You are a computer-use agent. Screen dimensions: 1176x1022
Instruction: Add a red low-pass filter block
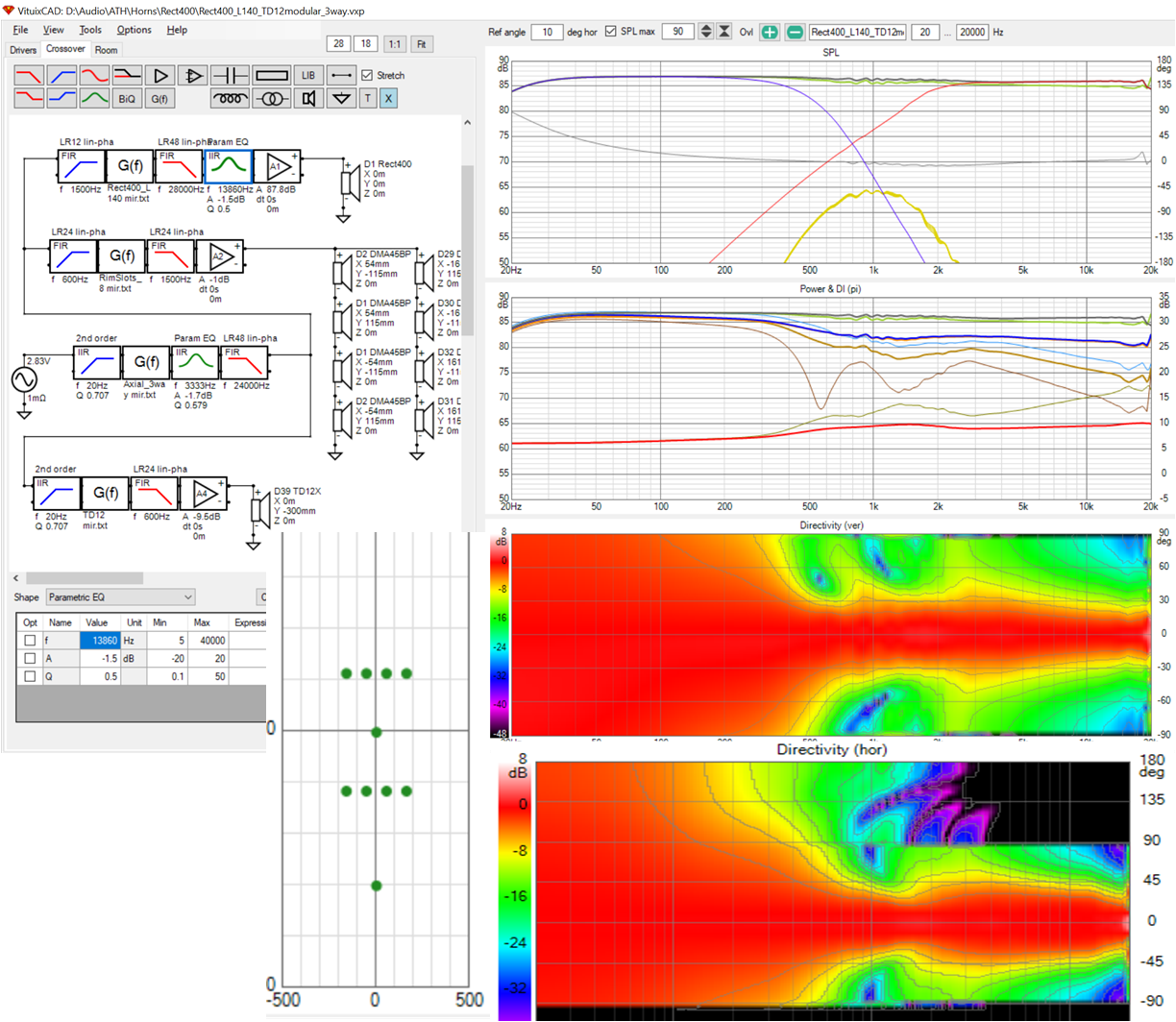pos(29,75)
